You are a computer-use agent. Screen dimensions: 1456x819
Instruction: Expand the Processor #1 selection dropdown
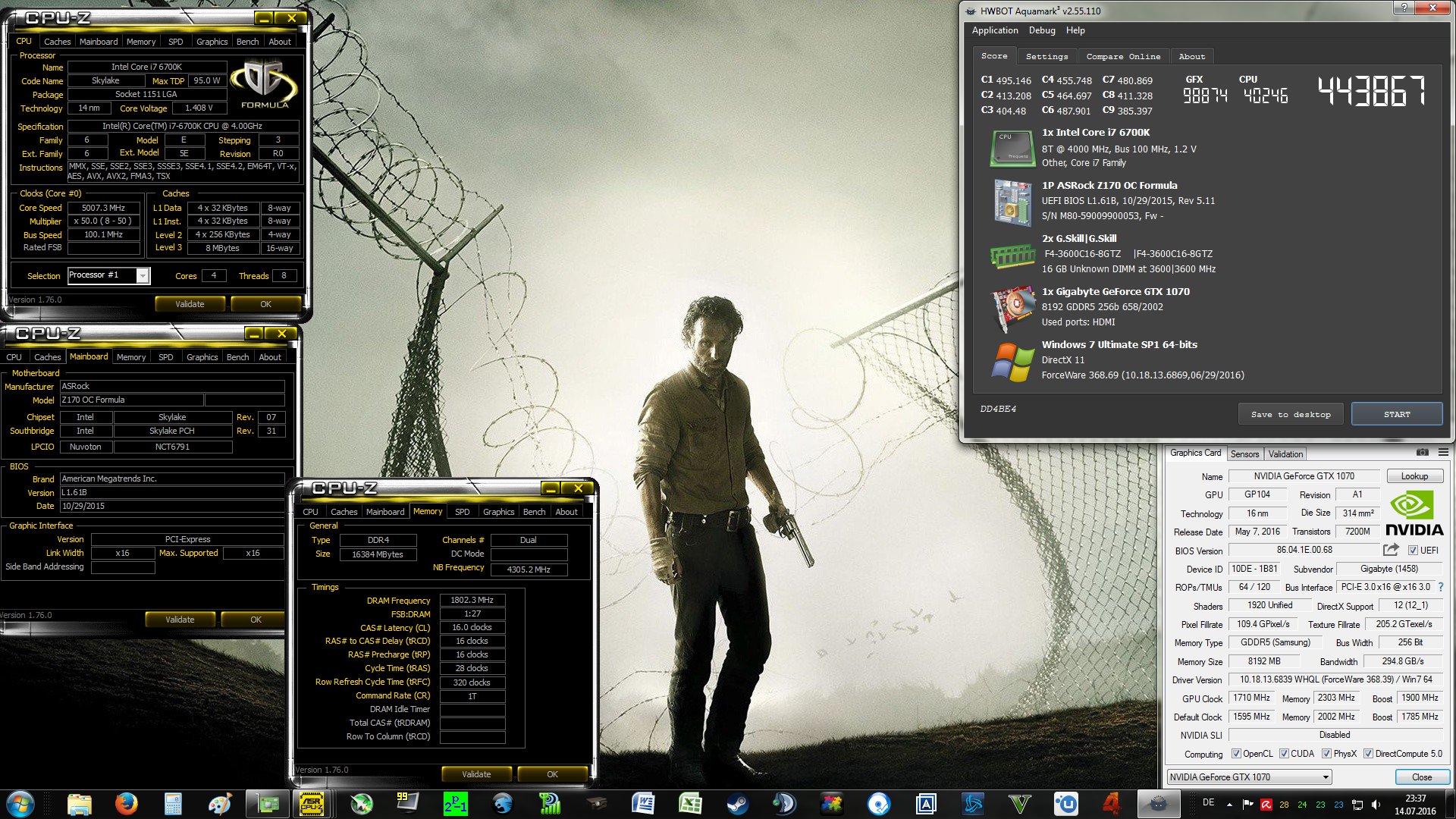(143, 276)
